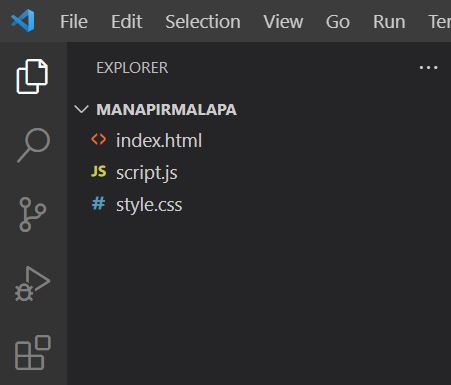Click the hash icon beside style.css
The image size is (451, 385).
[99, 203]
